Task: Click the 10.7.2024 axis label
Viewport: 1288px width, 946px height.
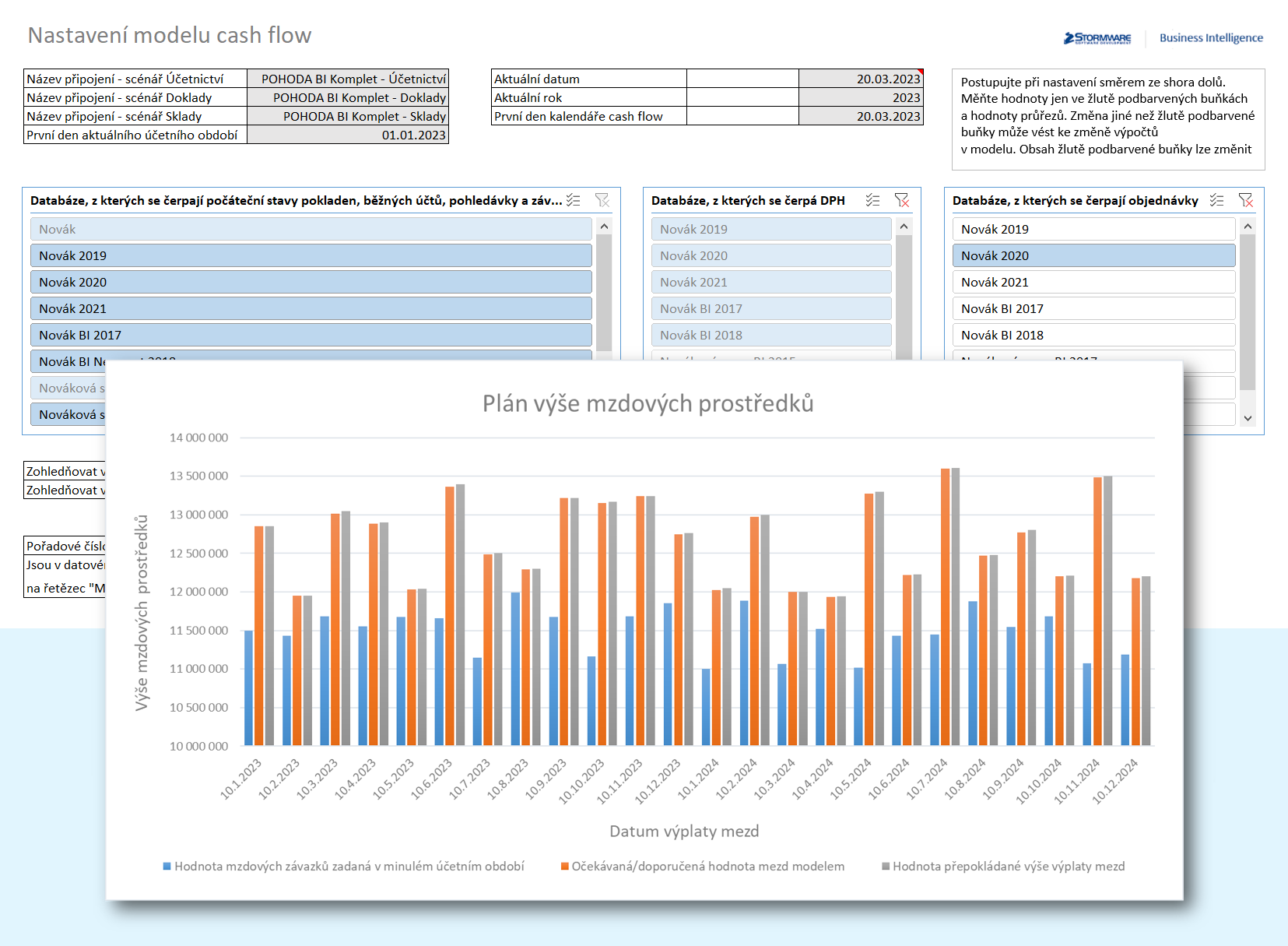Action: pos(927,779)
